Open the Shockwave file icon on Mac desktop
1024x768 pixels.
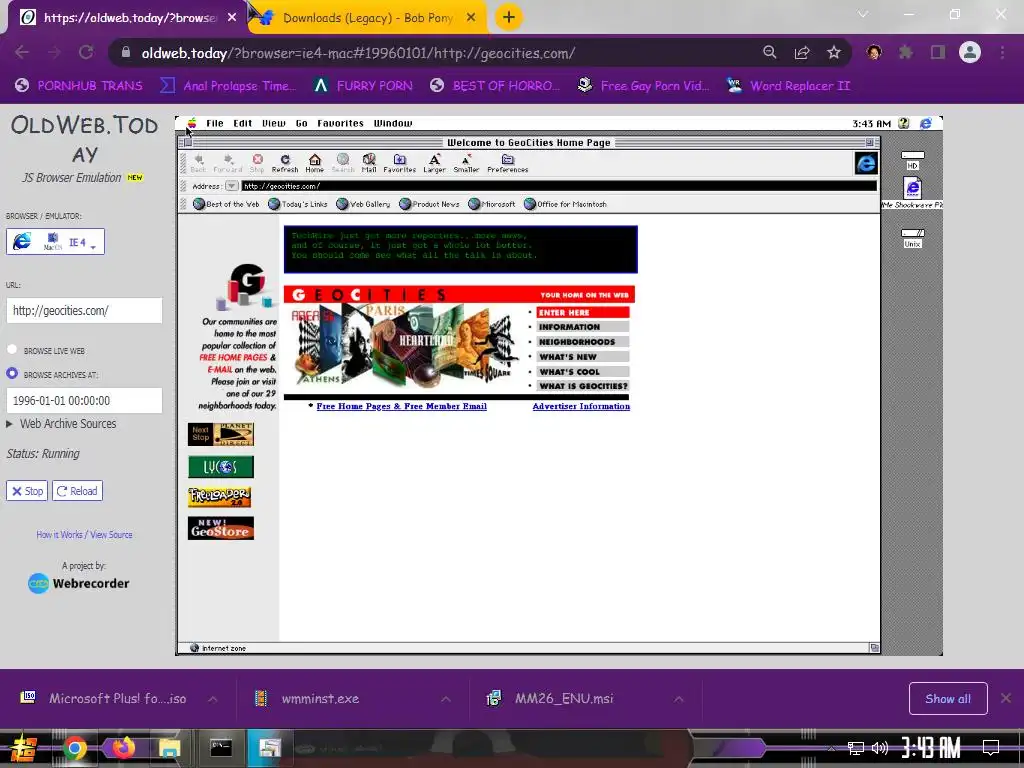pyautogui.click(x=912, y=189)
